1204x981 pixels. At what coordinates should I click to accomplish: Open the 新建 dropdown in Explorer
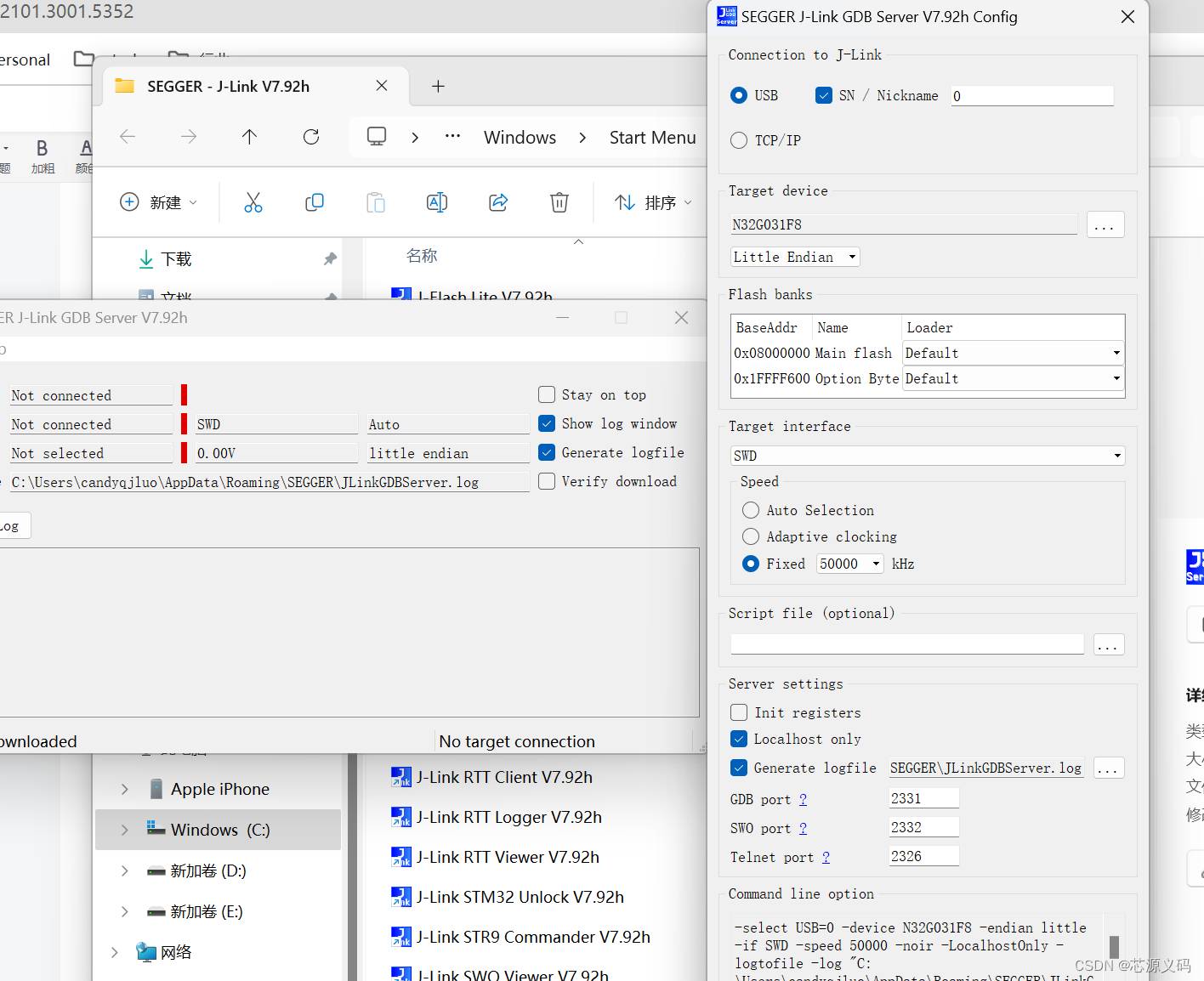tap(159, 202)
